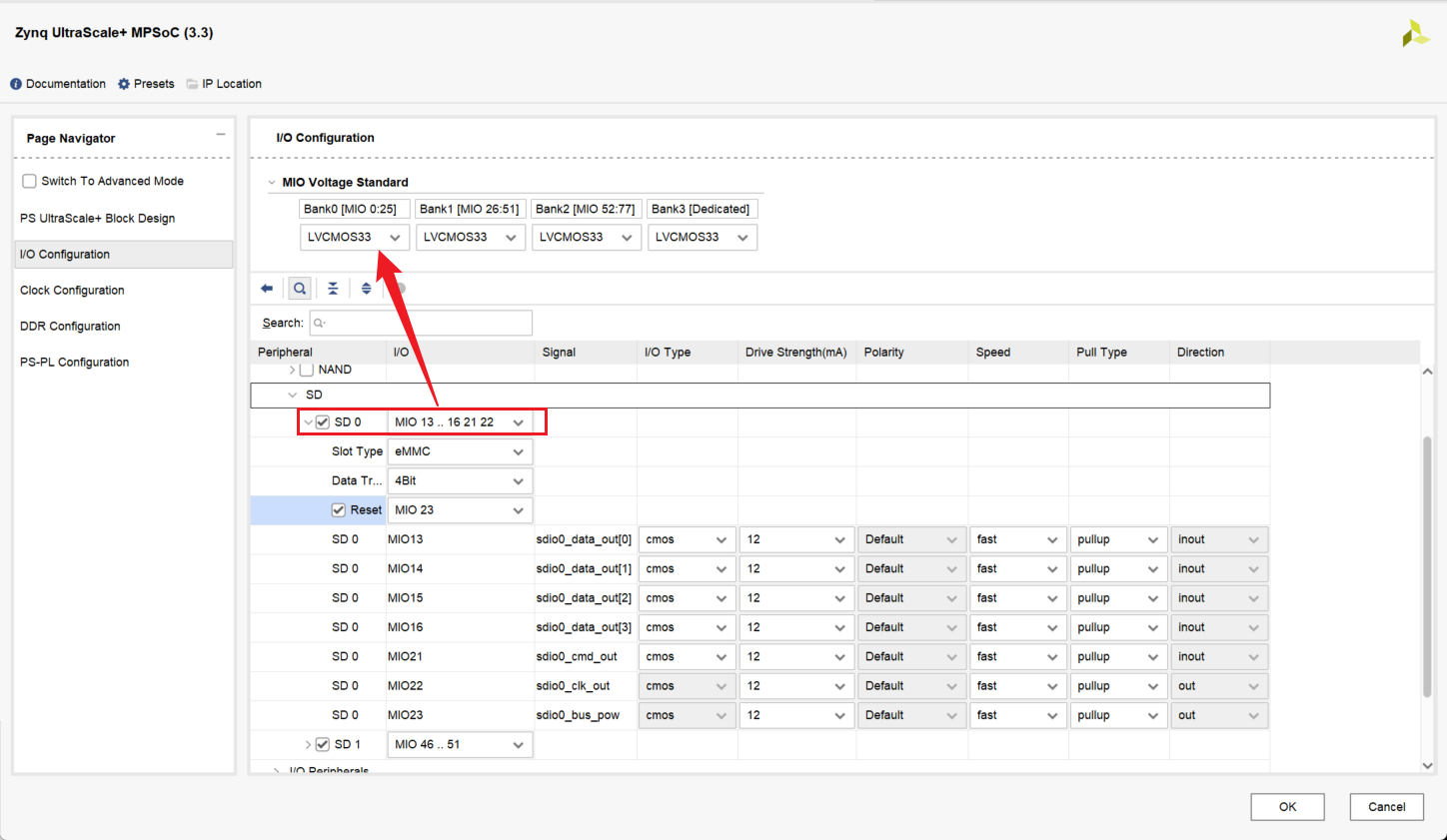Click Bank1 [MIO 26:51] label
This screenshot has width=1447, height=840.
[470, 209]
